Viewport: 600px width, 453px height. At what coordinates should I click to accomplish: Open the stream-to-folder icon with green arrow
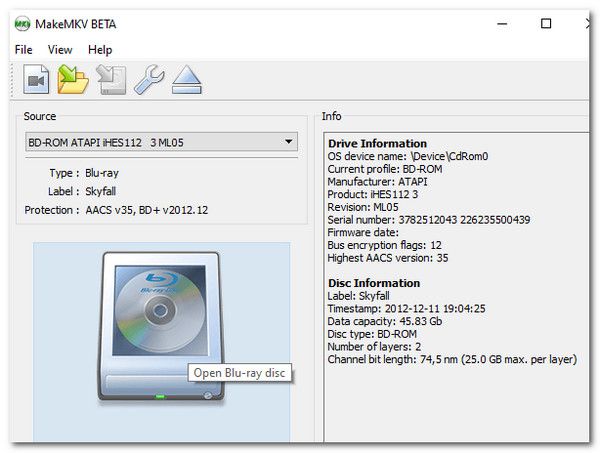point(73,80)
